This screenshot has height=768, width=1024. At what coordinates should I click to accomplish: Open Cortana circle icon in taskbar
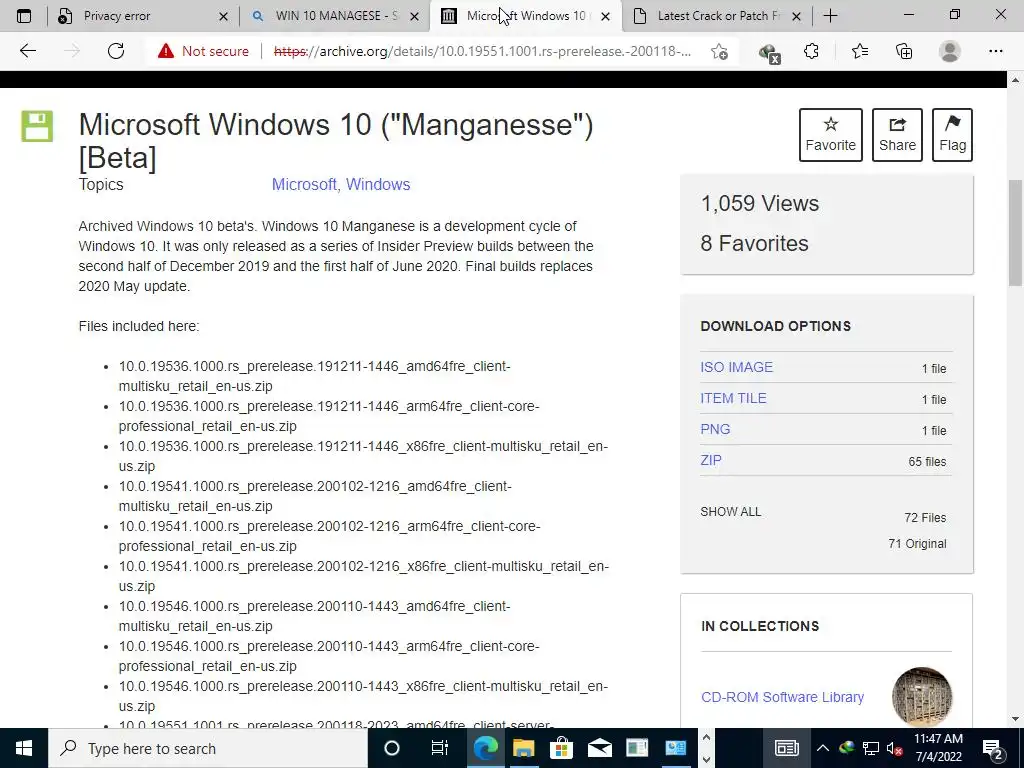tap(391, 748)
